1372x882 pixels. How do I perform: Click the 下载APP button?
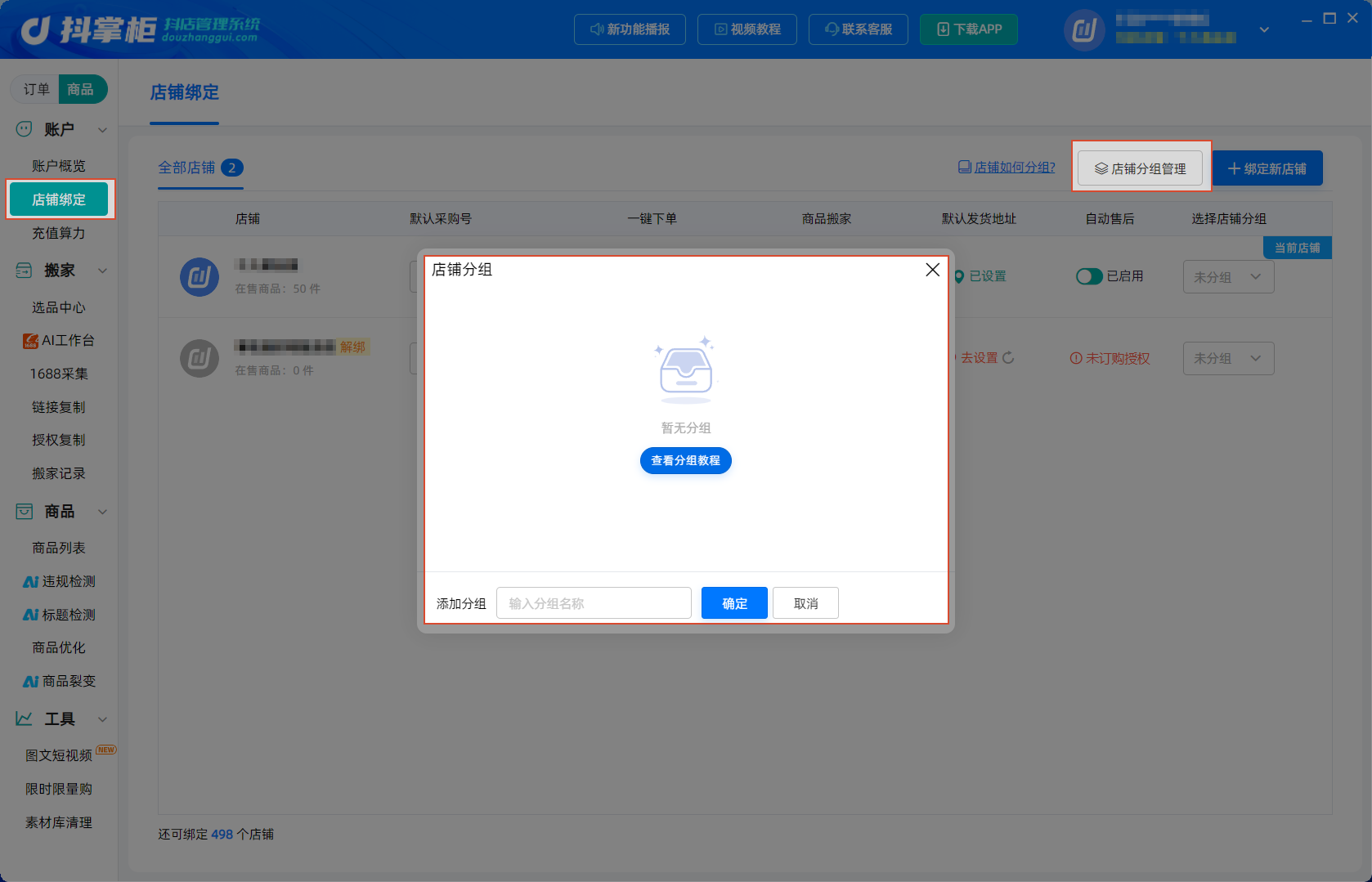point(969,29)
